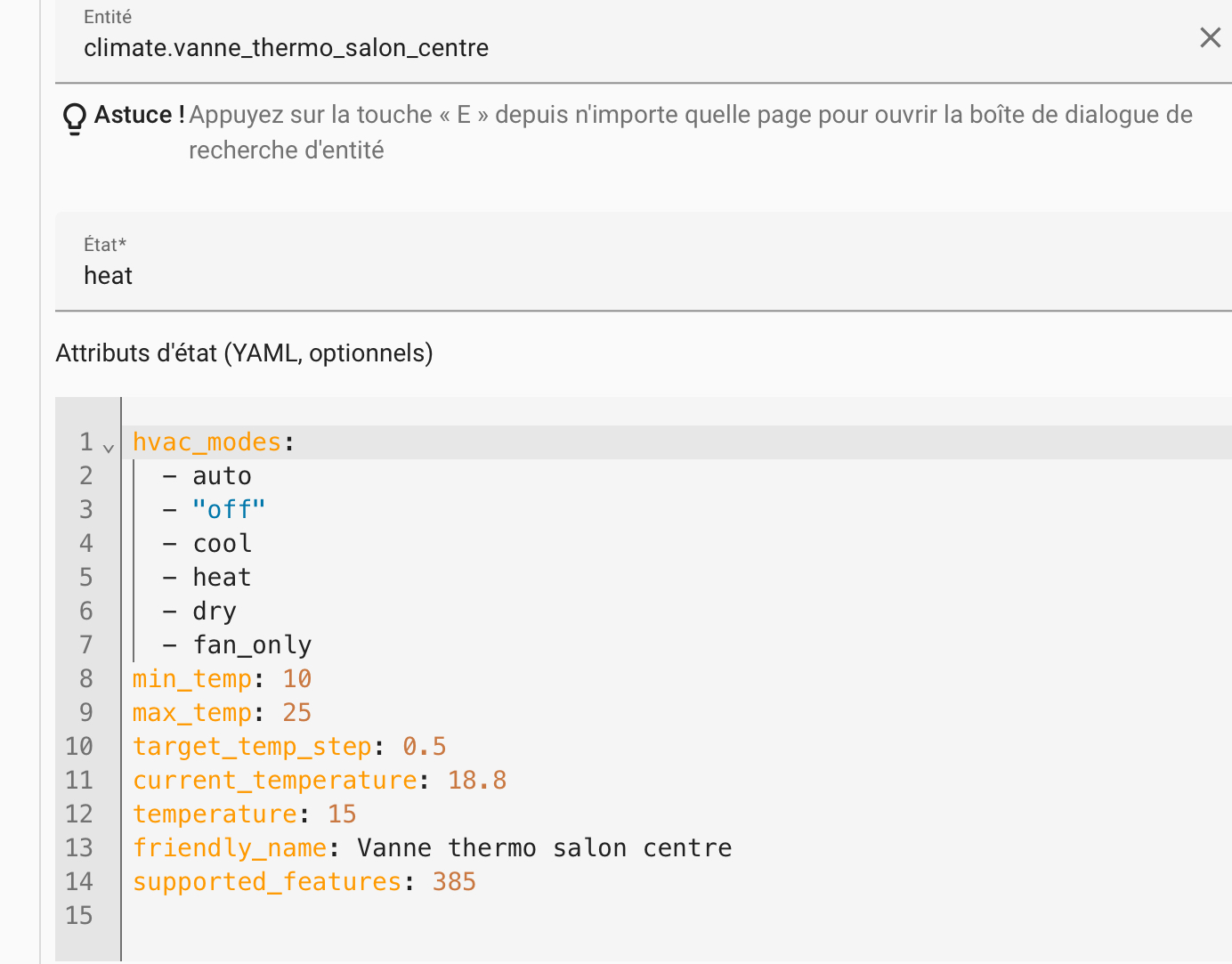
Task: Click the max_temp value 25
Action: [x=296, y=713]
